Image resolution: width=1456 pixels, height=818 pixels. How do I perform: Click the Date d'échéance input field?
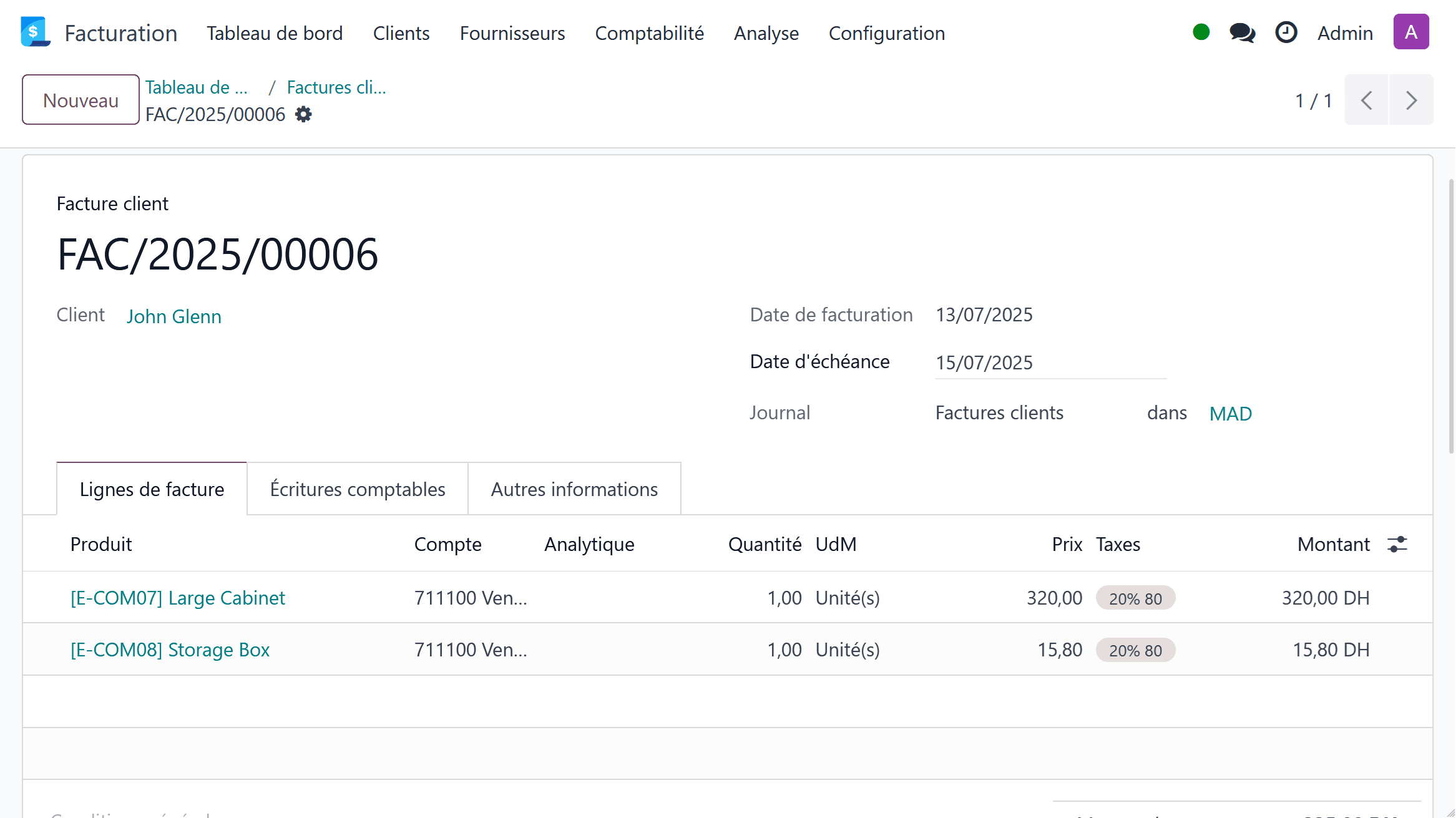click(1050, 363)
